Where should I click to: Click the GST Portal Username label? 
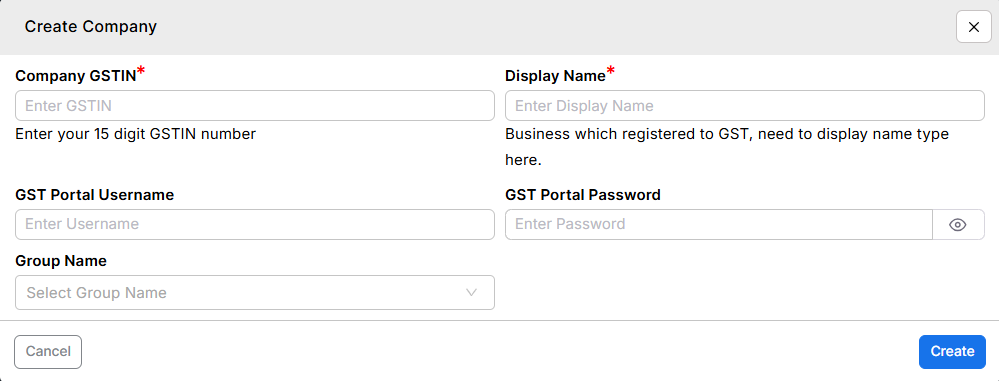pos(94,195)
